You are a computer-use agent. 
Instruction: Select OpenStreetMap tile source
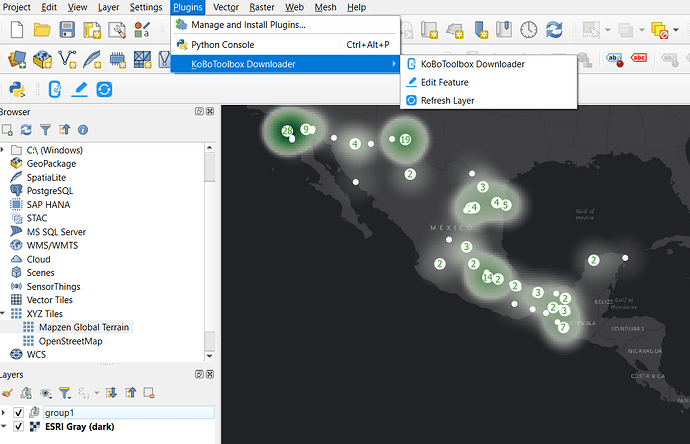tap(70, 341)
